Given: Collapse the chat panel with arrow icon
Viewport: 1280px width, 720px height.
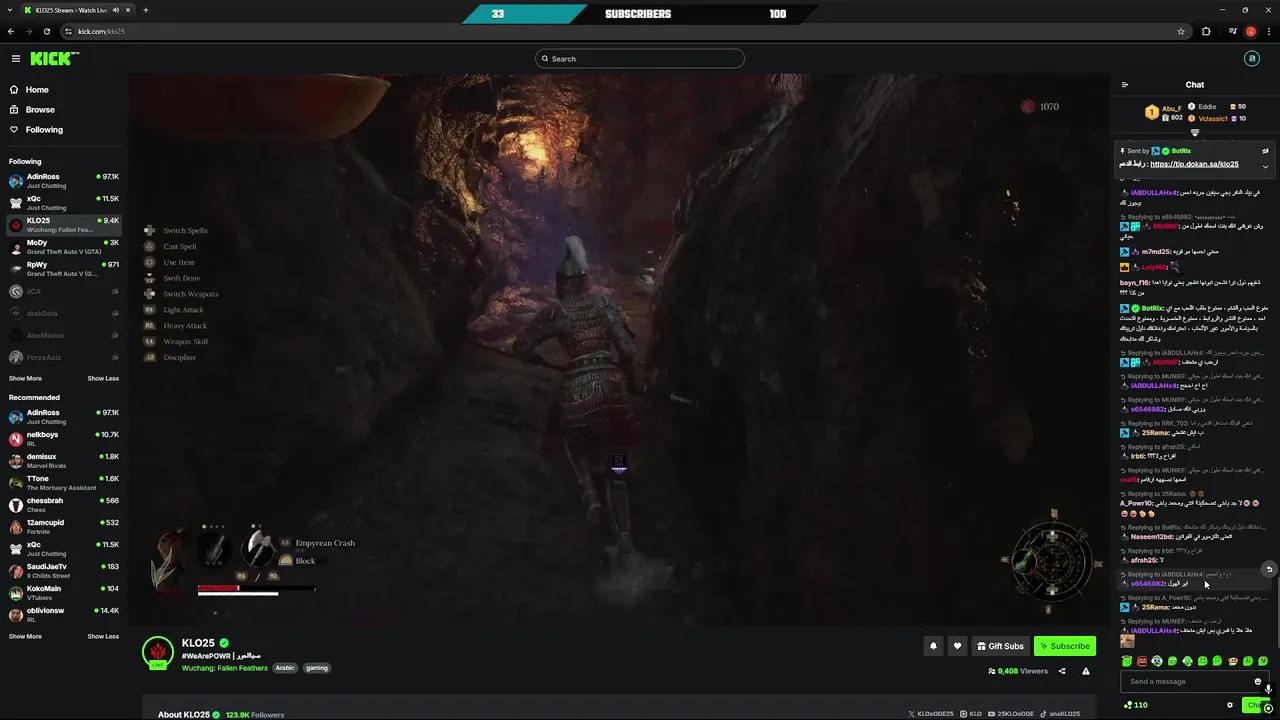Looking at the screenshot, I should point(1125,85).
